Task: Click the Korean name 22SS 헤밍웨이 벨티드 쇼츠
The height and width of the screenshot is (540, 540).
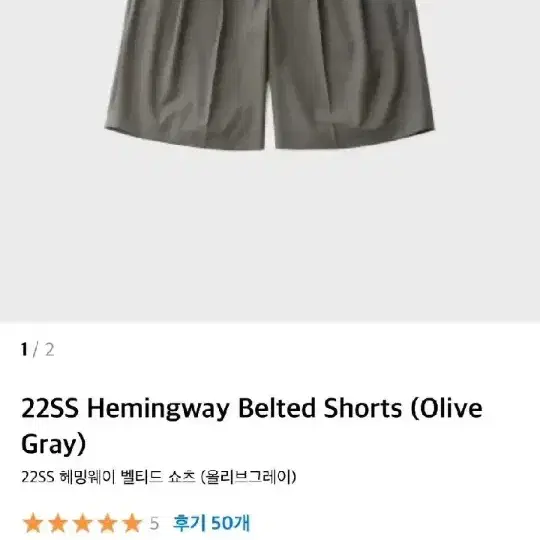Action: click(108, 477)
